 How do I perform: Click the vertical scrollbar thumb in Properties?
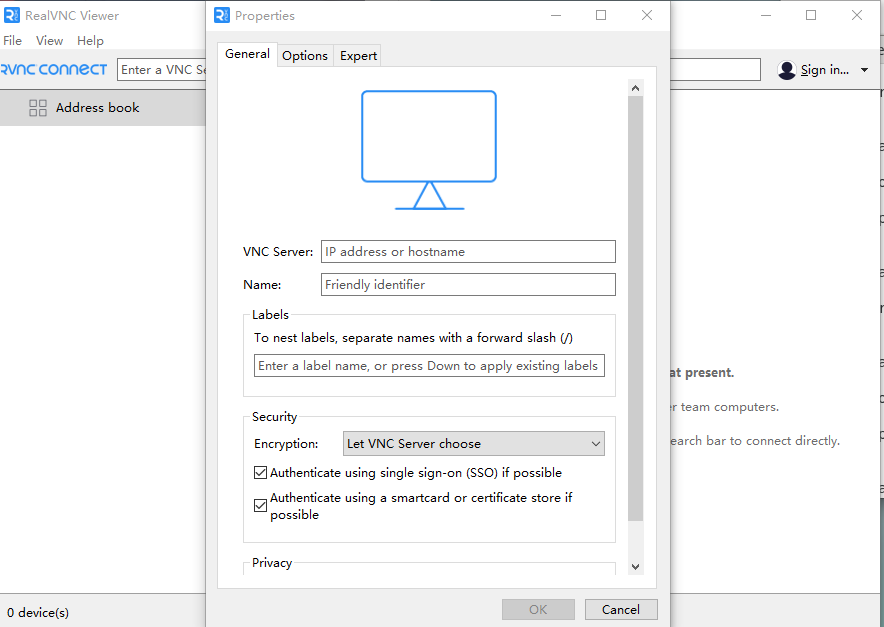(635, 308)
